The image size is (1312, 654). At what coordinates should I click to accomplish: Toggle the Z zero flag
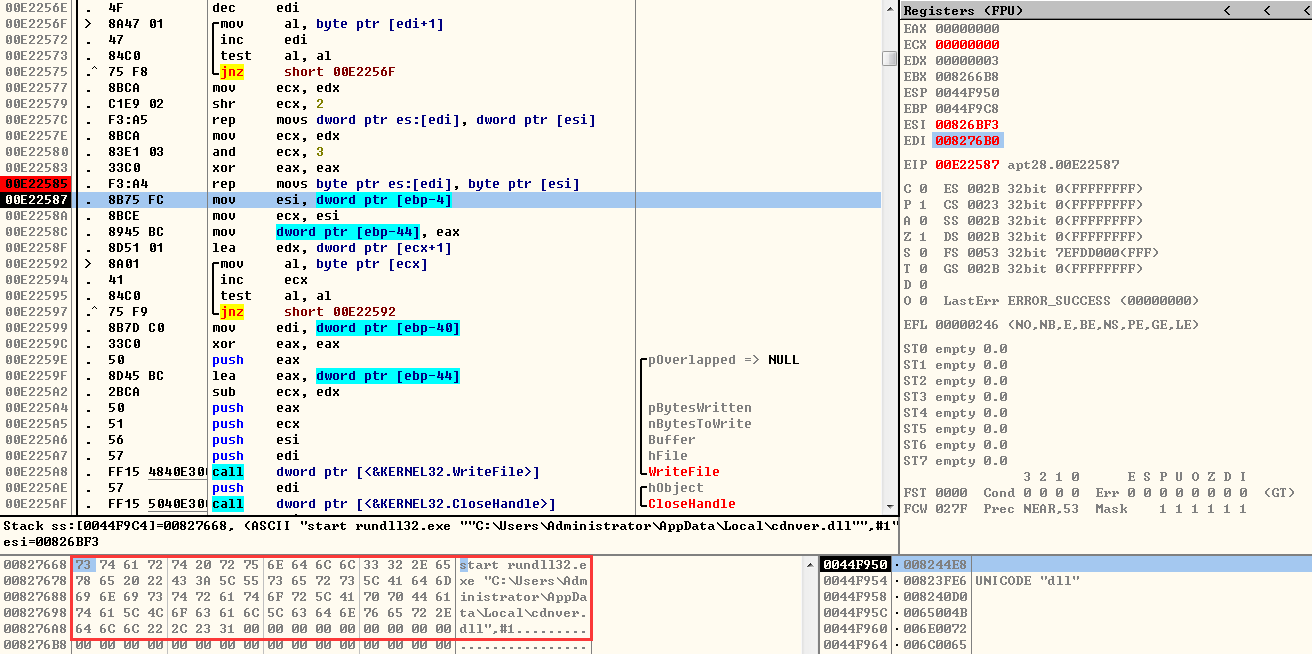[923, 236]
